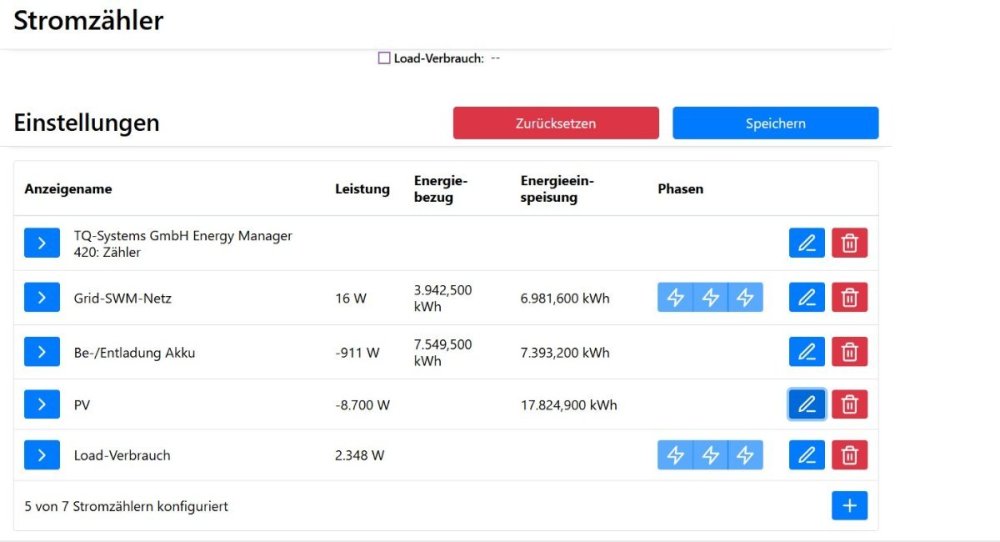Expand the PV row details
The height and width of the screenshot is (542, 1000).
42,404
